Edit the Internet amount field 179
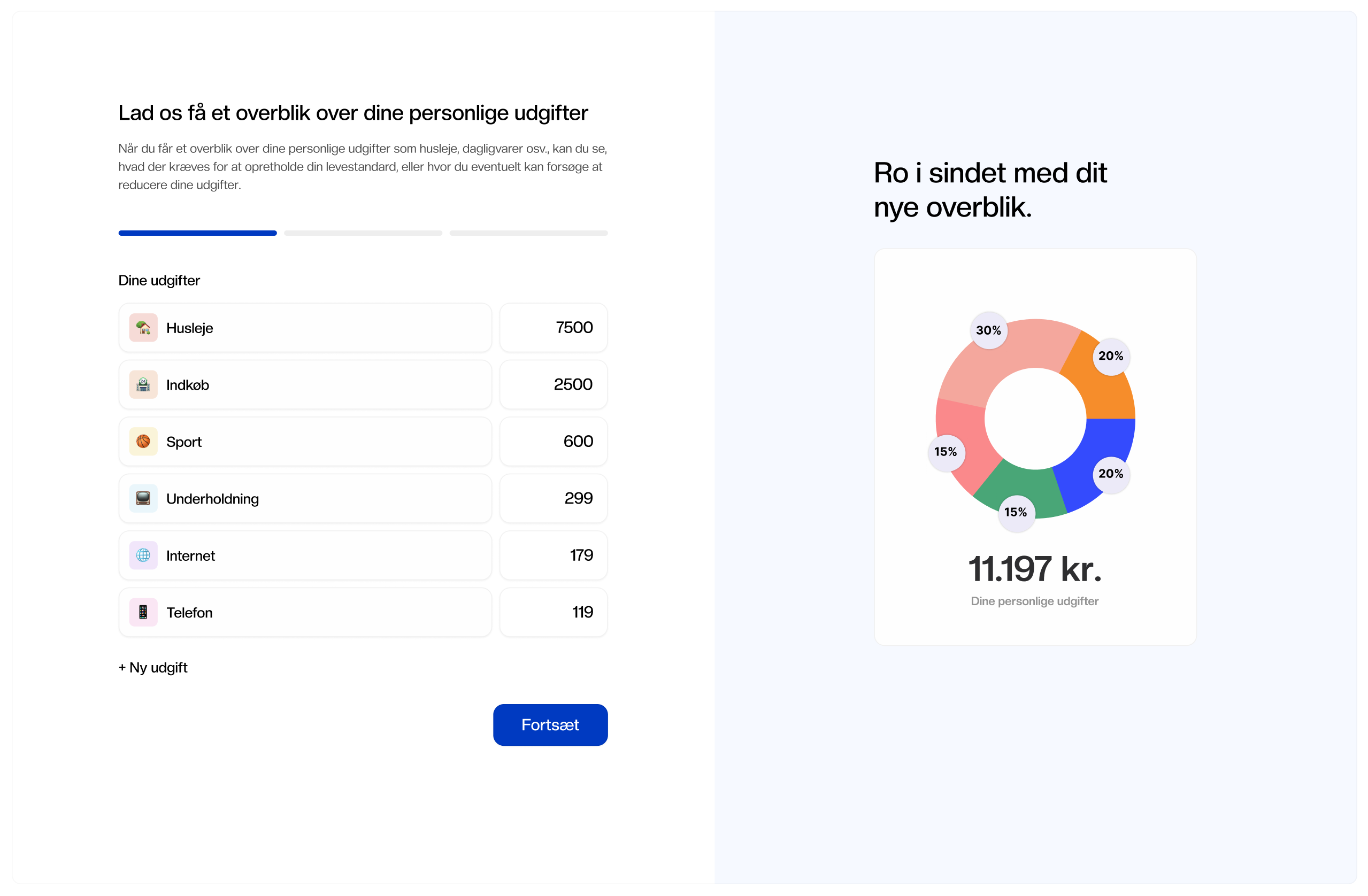 tap(554, 555)
